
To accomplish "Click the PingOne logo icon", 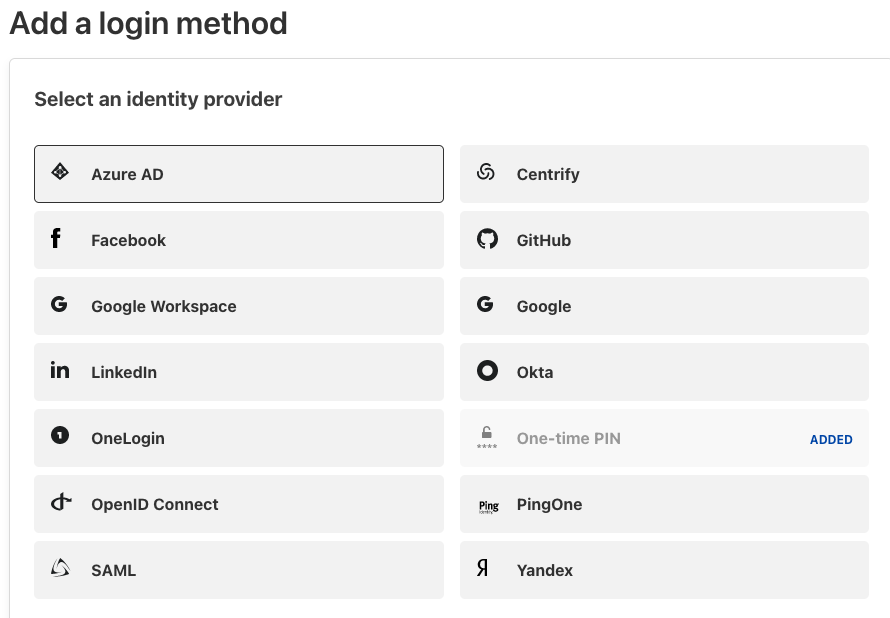I will tap(488, 506).
